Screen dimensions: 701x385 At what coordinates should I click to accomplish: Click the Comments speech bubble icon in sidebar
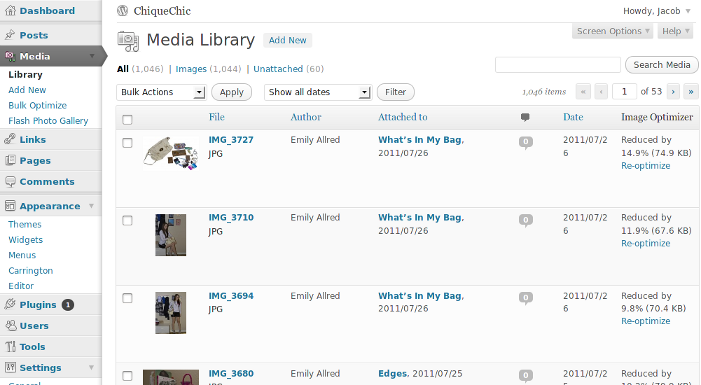[10, 182]
